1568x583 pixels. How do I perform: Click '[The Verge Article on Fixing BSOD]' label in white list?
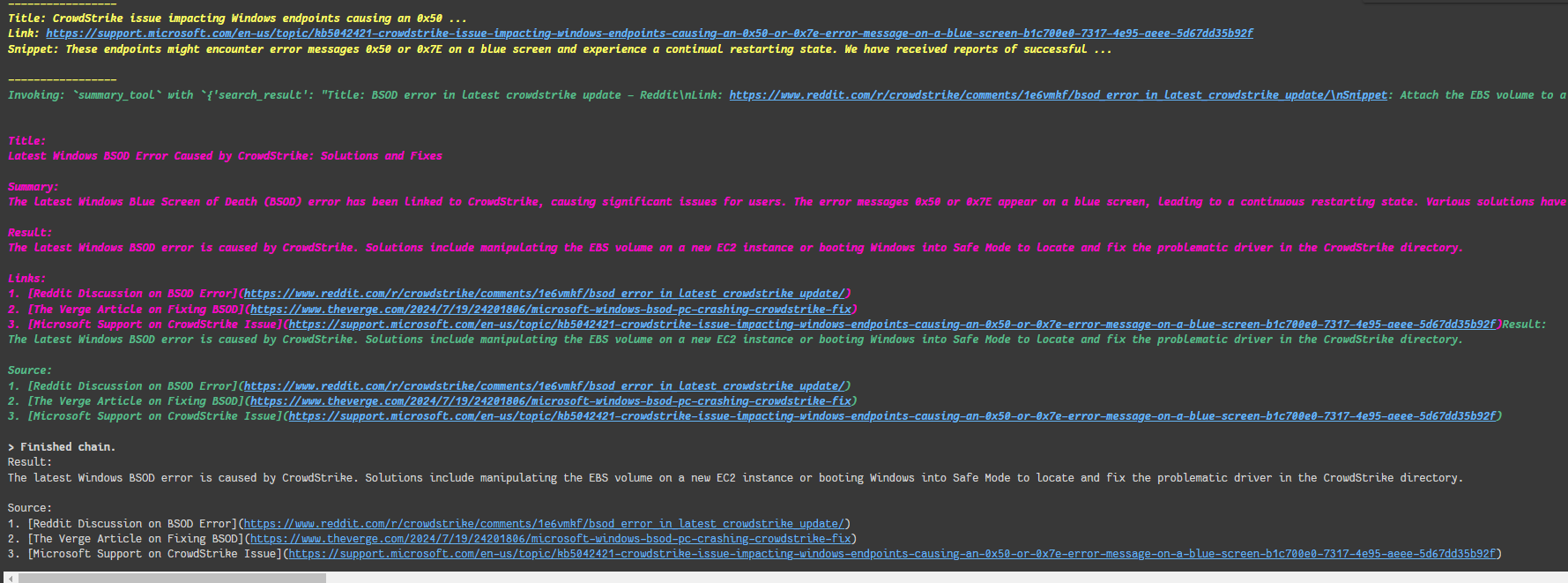click(136, 539)
